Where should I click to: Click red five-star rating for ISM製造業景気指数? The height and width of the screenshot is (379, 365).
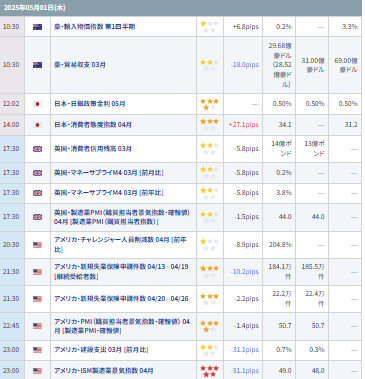pos(209,371)
